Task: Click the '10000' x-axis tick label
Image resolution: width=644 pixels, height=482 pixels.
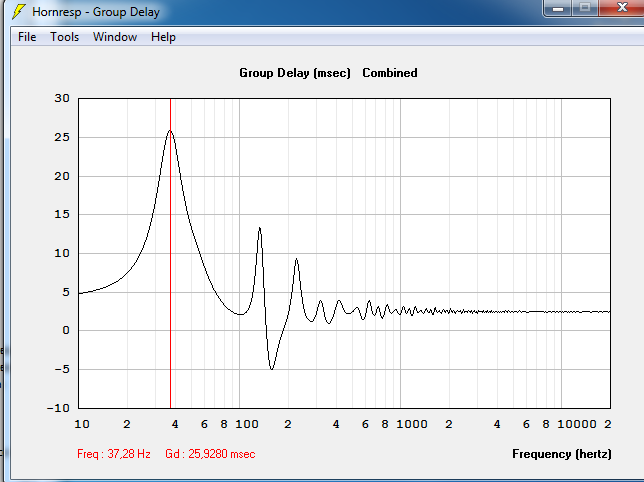Action: pos(577,424)
